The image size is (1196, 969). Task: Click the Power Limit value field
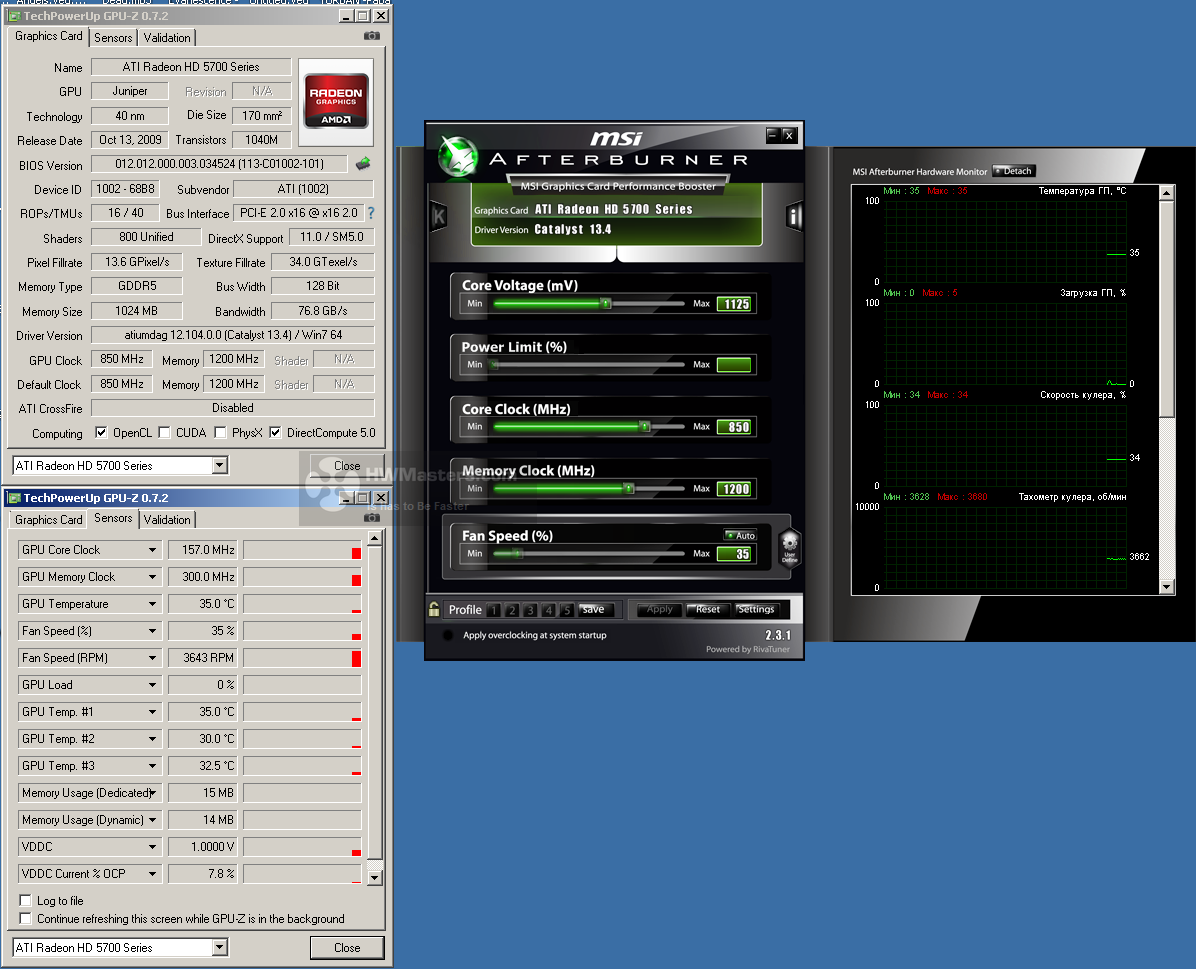pos(735,365)
